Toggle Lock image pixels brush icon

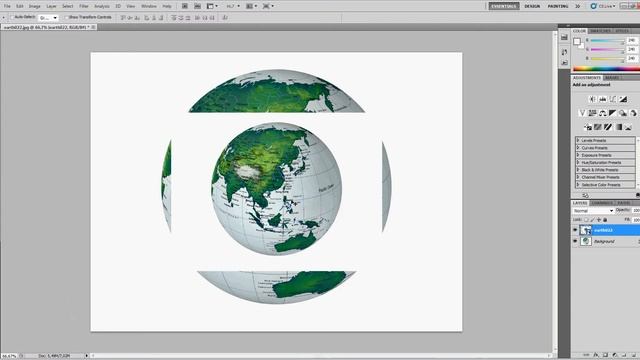(x=593, y=220)
